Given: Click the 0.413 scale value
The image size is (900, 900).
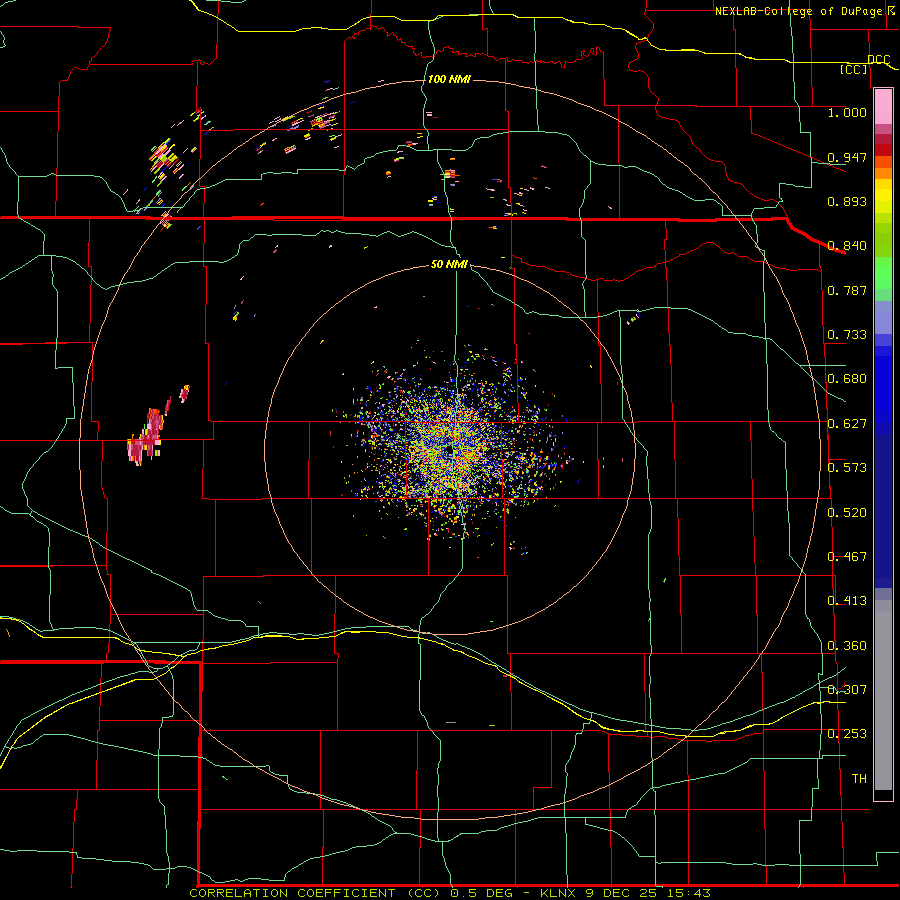Looking at the screenshot, I should 847,601.
